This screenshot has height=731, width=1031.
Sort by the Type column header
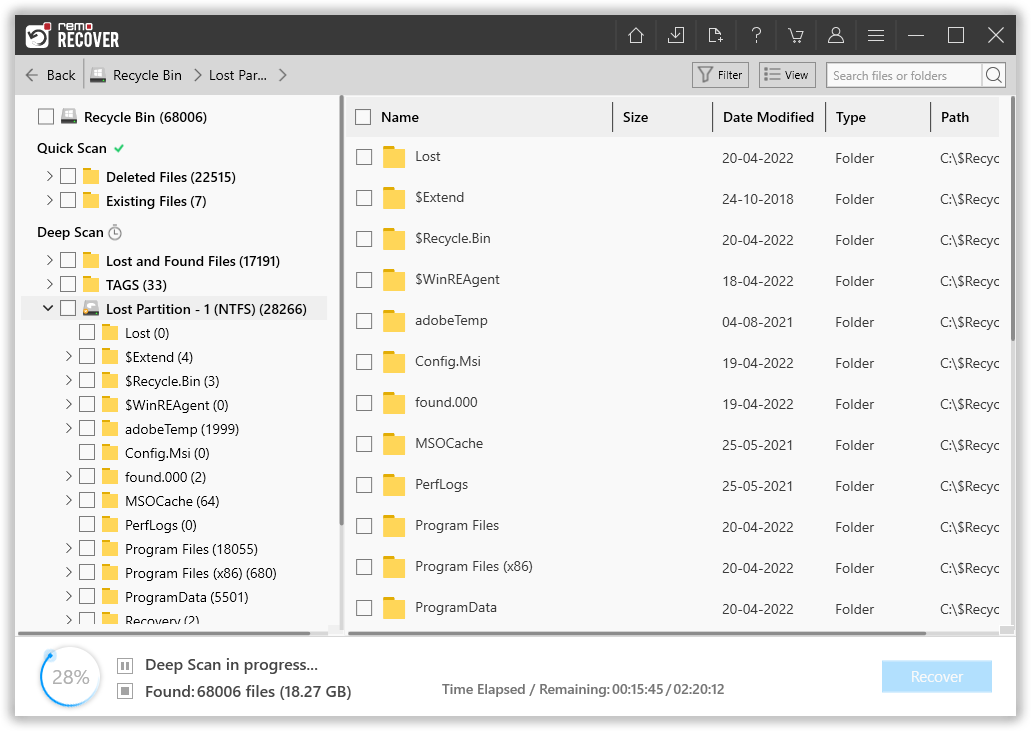click(850, 117)
